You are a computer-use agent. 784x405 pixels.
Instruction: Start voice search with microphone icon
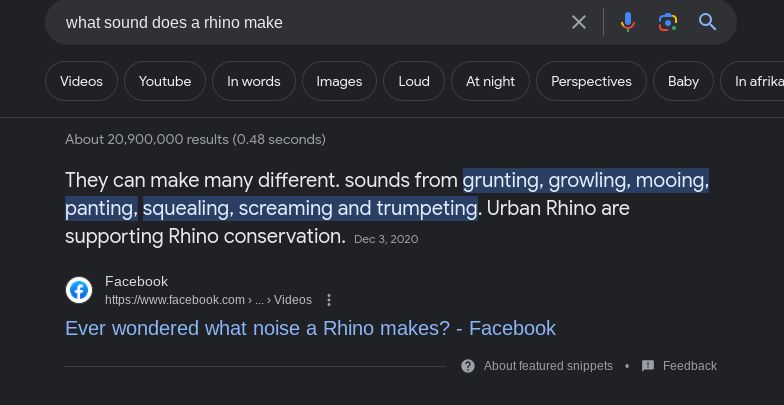[628, 22]
